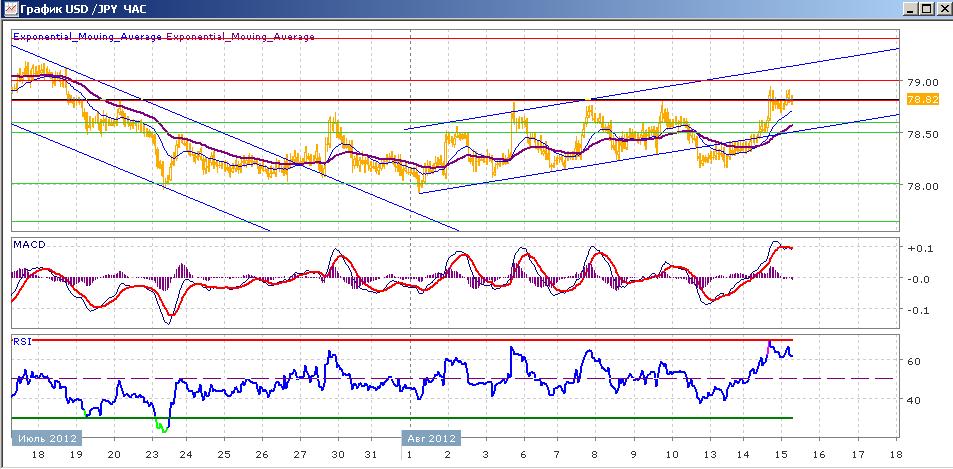
Task: Click date 27 on the time axis
Action: [300, 454]
